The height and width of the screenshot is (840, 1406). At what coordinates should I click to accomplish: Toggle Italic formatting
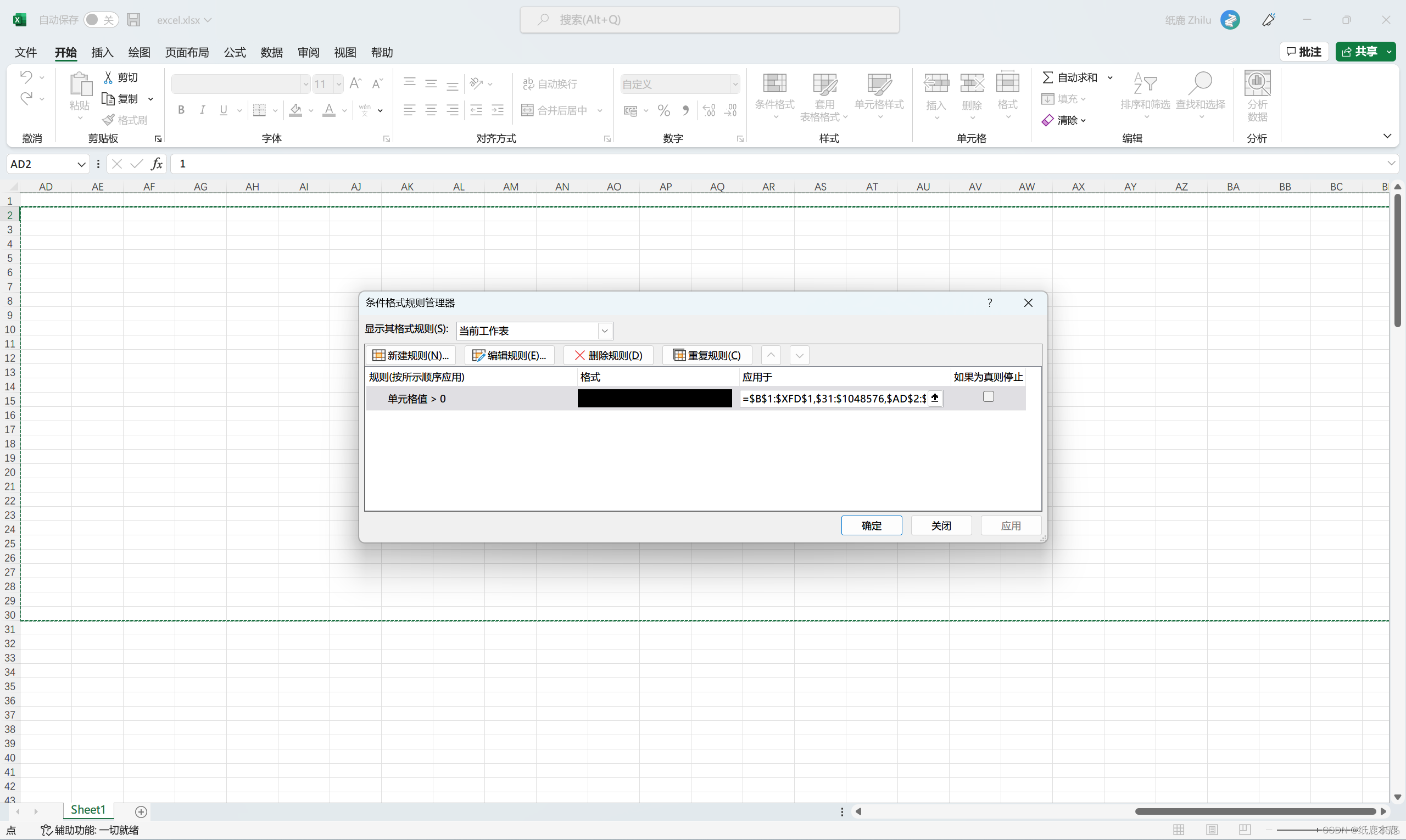[x=202, y=110]
